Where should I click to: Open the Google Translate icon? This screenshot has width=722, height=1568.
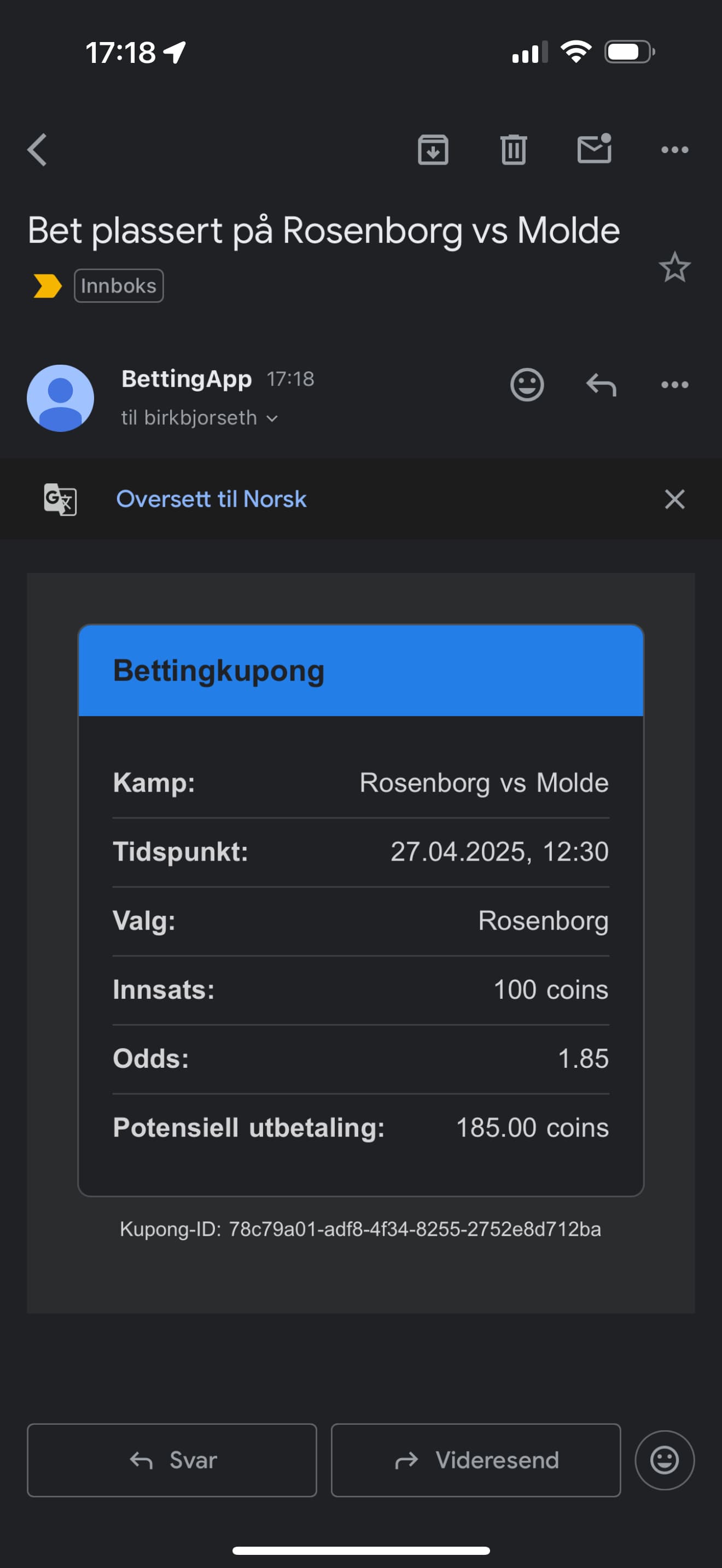pyautogui.click(x=60, y=499)
